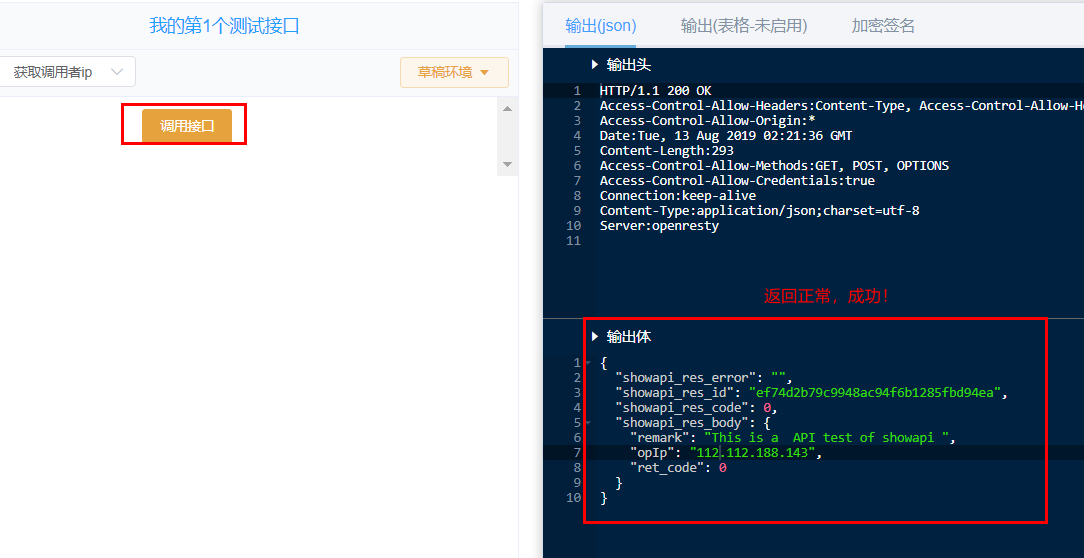Click the Access-Control-Allow-Credentials:true line
1084x558 pixels.
click(x=737, y=180)
